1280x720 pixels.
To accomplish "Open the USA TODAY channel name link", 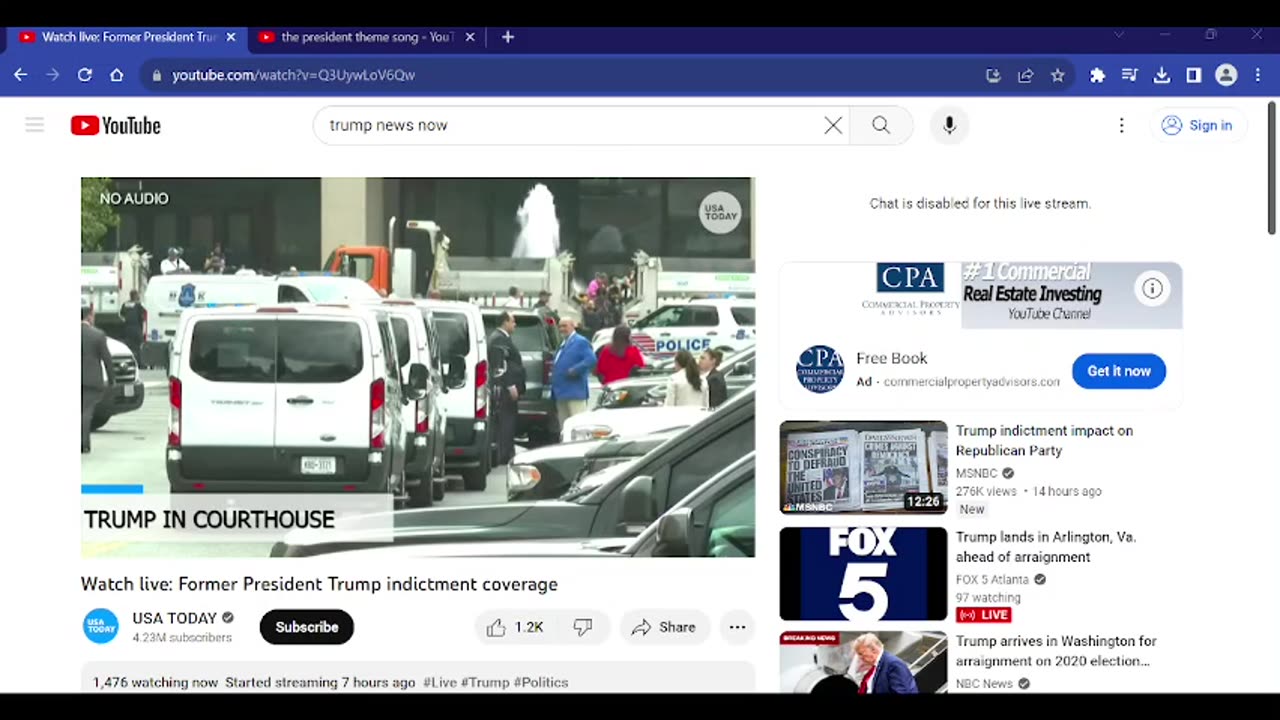I will 174,618.
